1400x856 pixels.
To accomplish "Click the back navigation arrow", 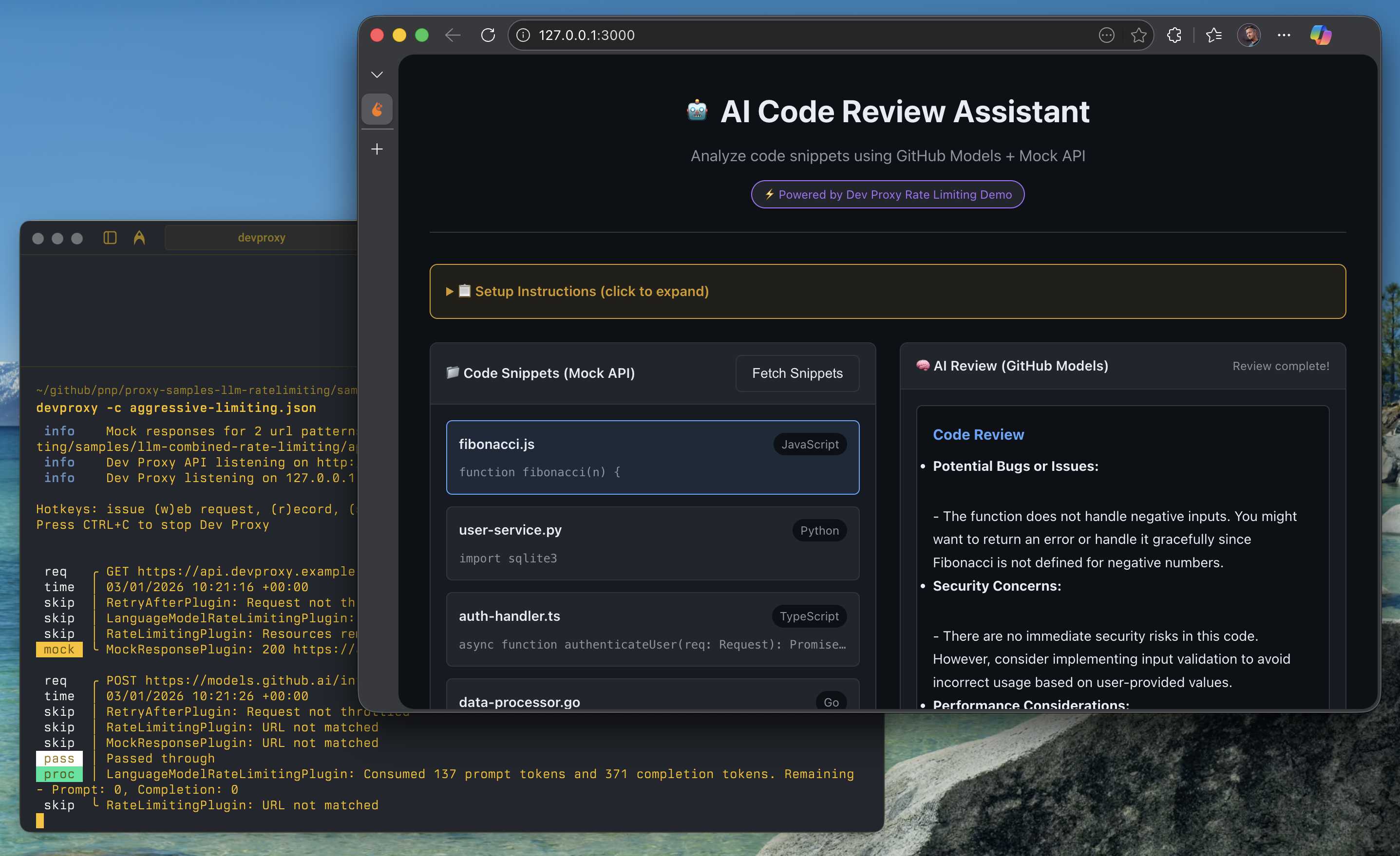I will coord(453,35).
